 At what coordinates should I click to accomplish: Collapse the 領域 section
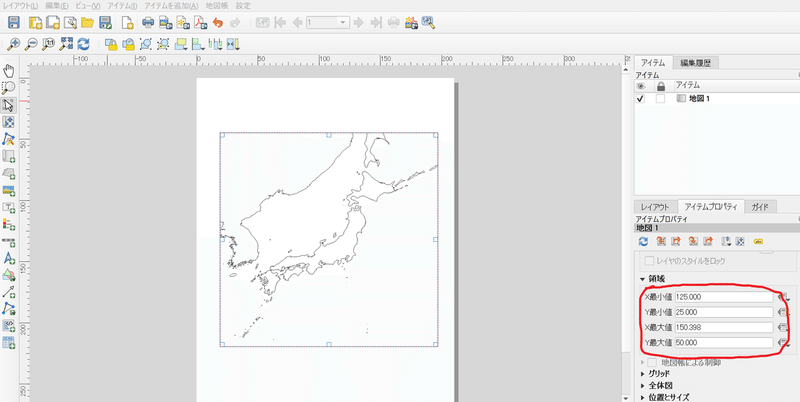[x=642, y=279]
